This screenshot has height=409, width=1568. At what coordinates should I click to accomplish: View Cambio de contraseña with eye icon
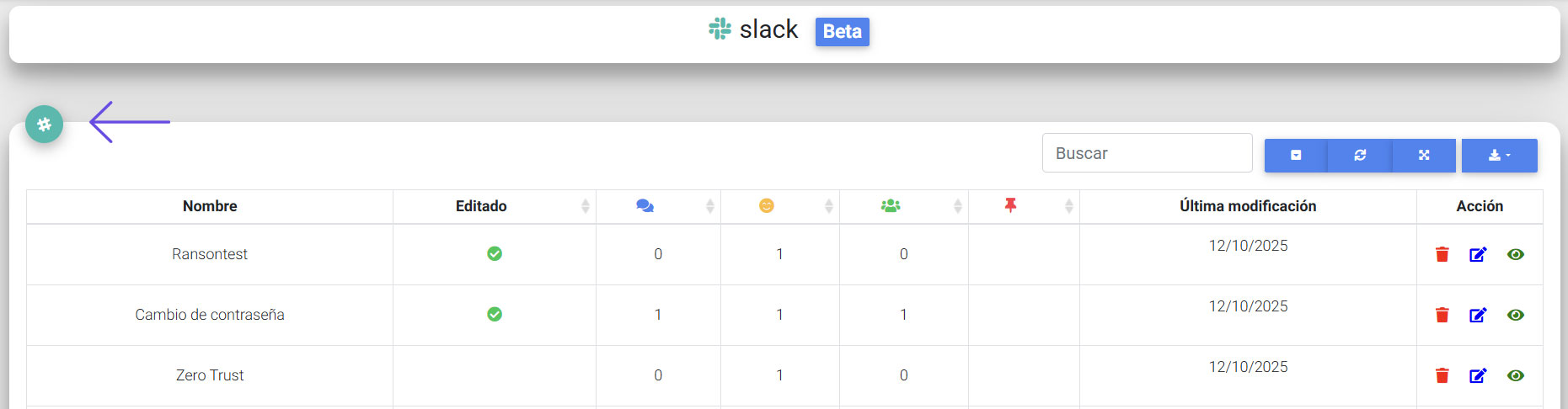(1515, 315)
